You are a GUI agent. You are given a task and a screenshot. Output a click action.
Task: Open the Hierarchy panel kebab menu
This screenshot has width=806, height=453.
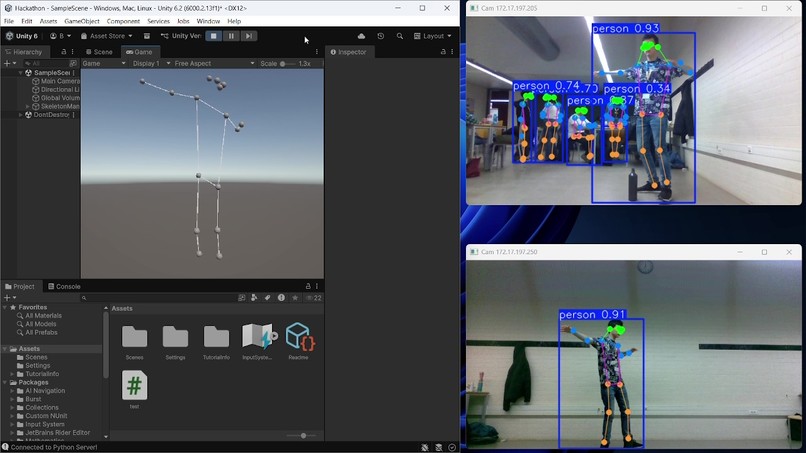click(72, 52)
